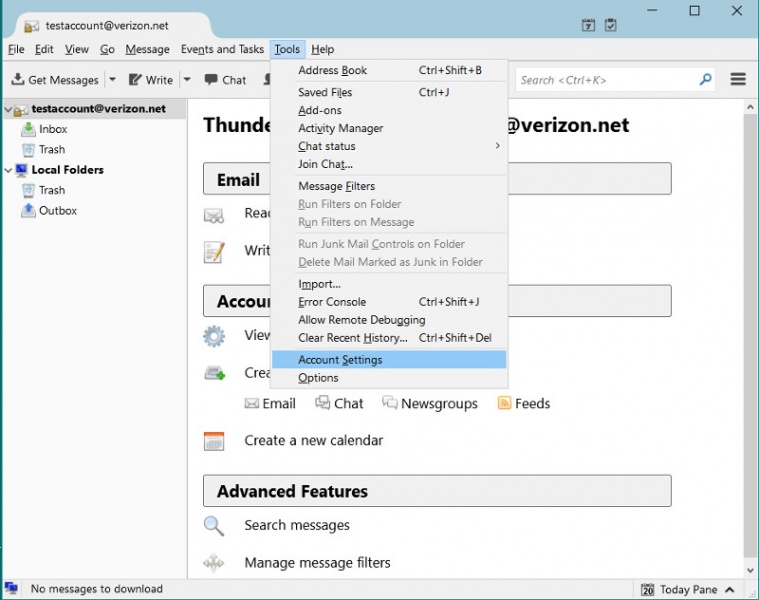This screenshot has height=600, width=759.
Task: Click the Local Folders Trash icon
Action: (28, 190)
